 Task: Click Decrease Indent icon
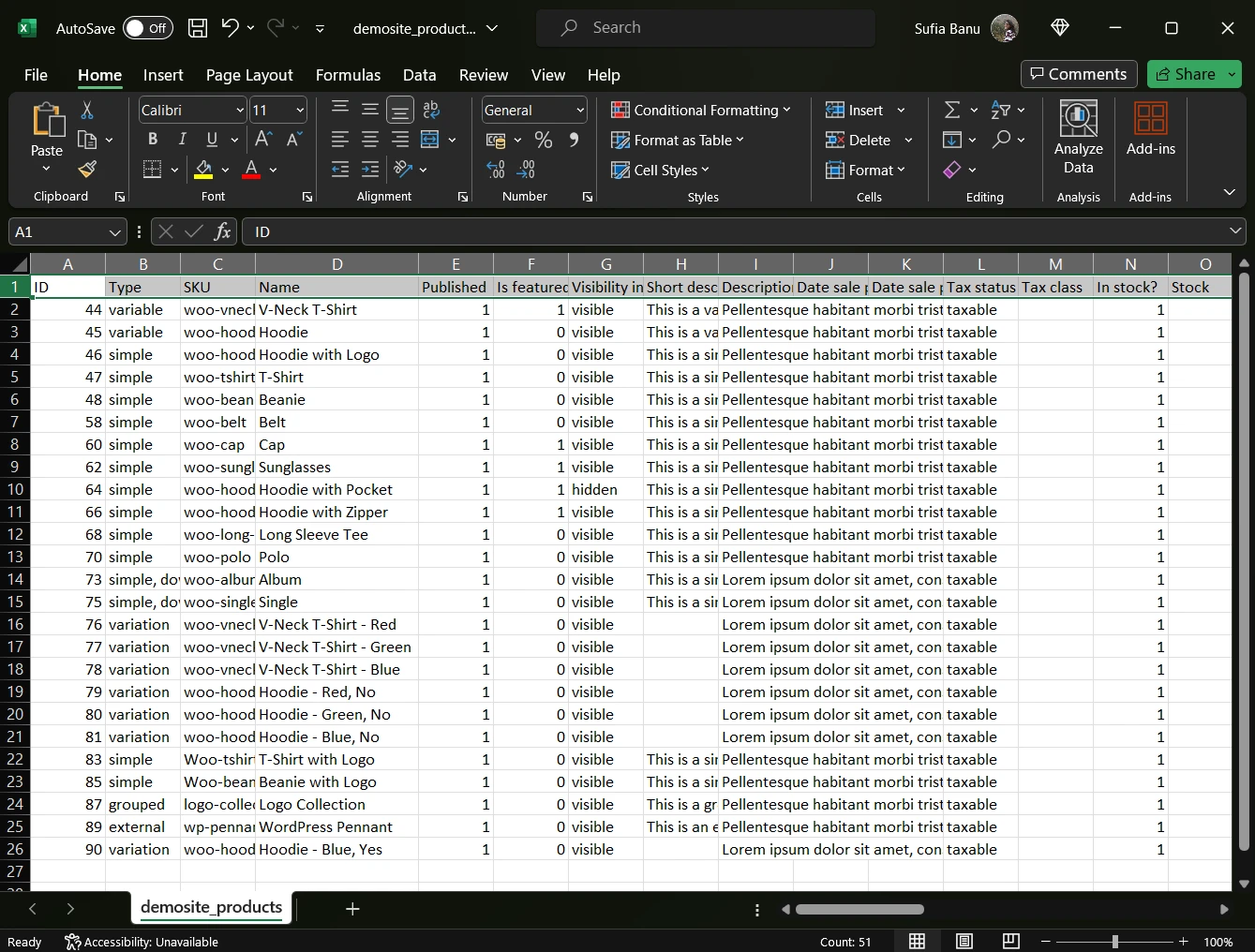point(340,170)
